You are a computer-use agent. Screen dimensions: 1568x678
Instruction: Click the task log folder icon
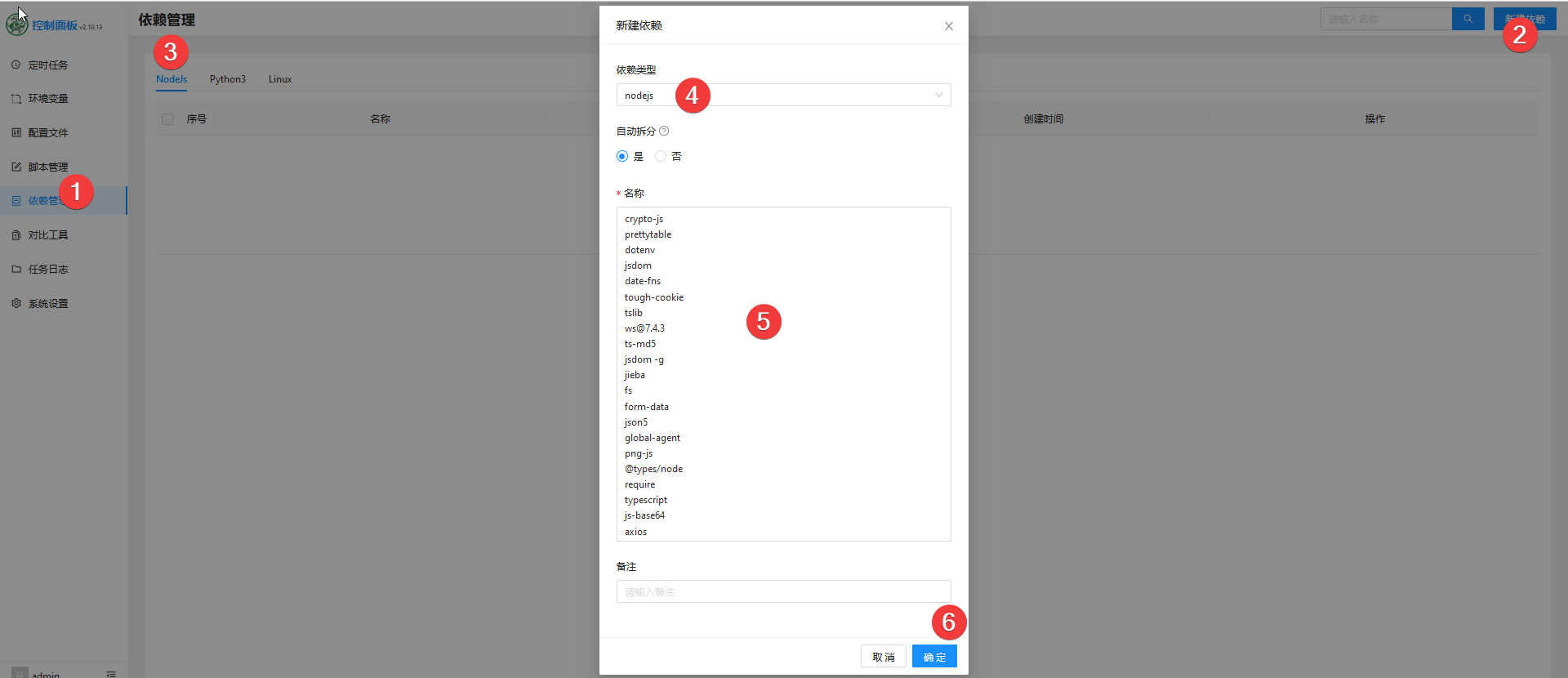[x=16, y=269]
